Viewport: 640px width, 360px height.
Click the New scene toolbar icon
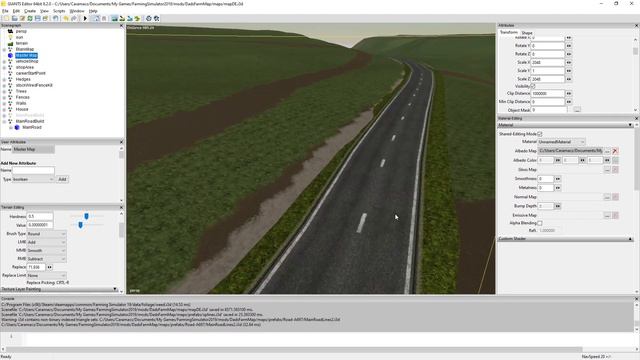pyautogui.click(x=7, y=18)
